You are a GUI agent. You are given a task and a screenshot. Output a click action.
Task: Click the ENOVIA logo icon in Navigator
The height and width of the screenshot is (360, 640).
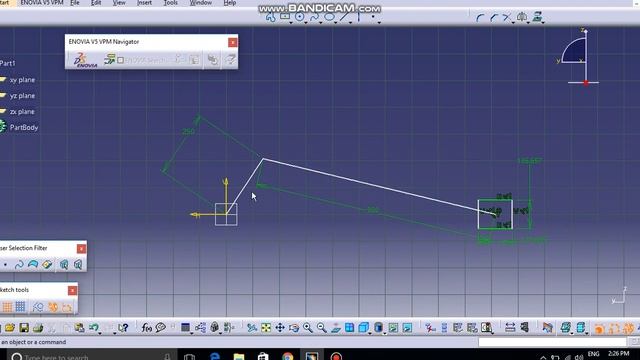click(x=86, y=60)
